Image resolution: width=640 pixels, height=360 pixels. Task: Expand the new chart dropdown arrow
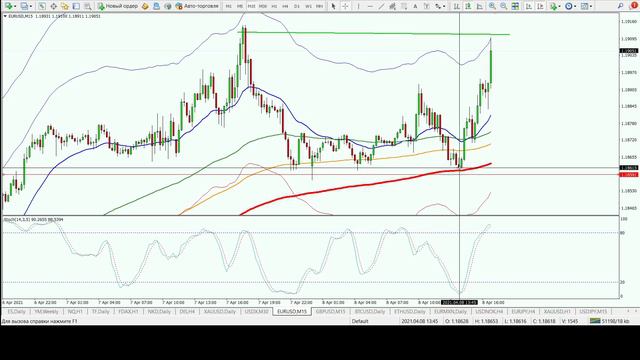pyautogui.click(x=15, y=7)
